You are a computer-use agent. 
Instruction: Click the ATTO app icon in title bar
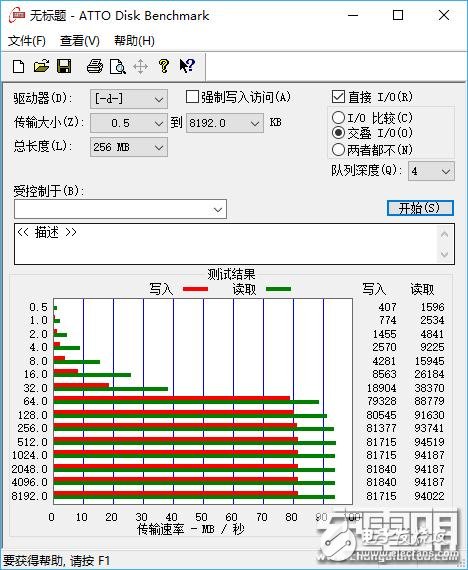17,16
